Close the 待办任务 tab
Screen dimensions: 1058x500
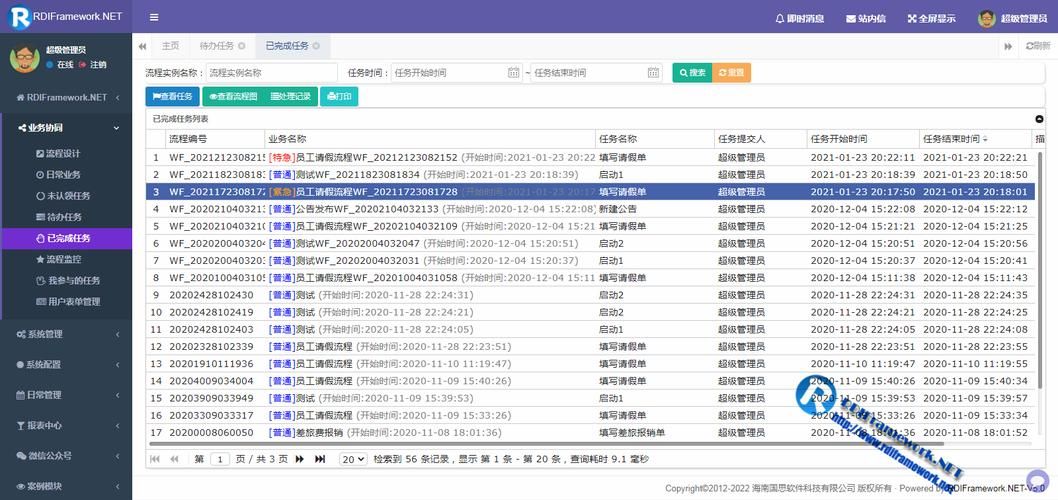242,46
